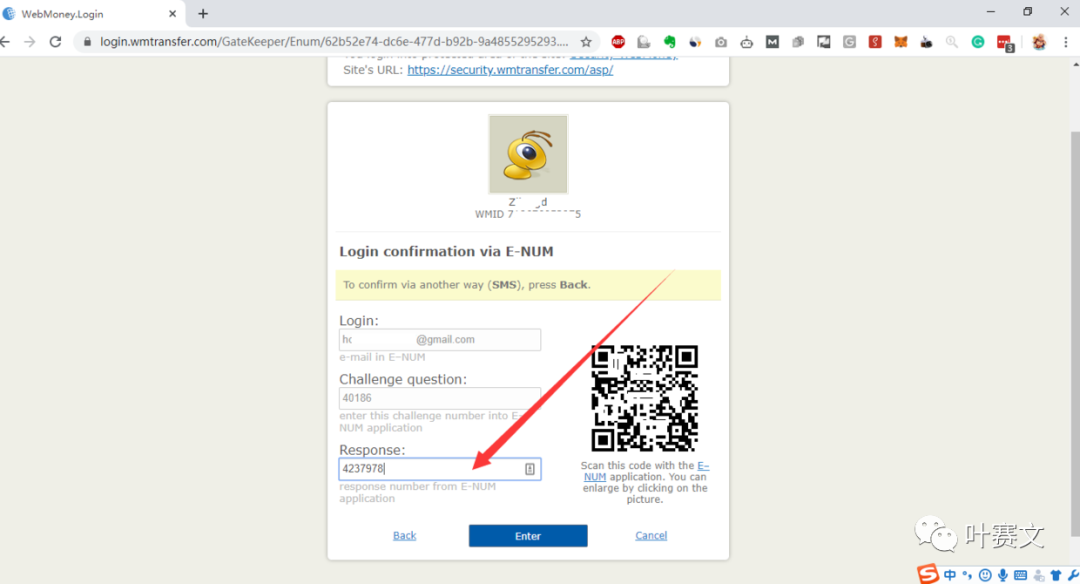Open the emoji panel on the Sogou input bar

[x=986, y=575]
